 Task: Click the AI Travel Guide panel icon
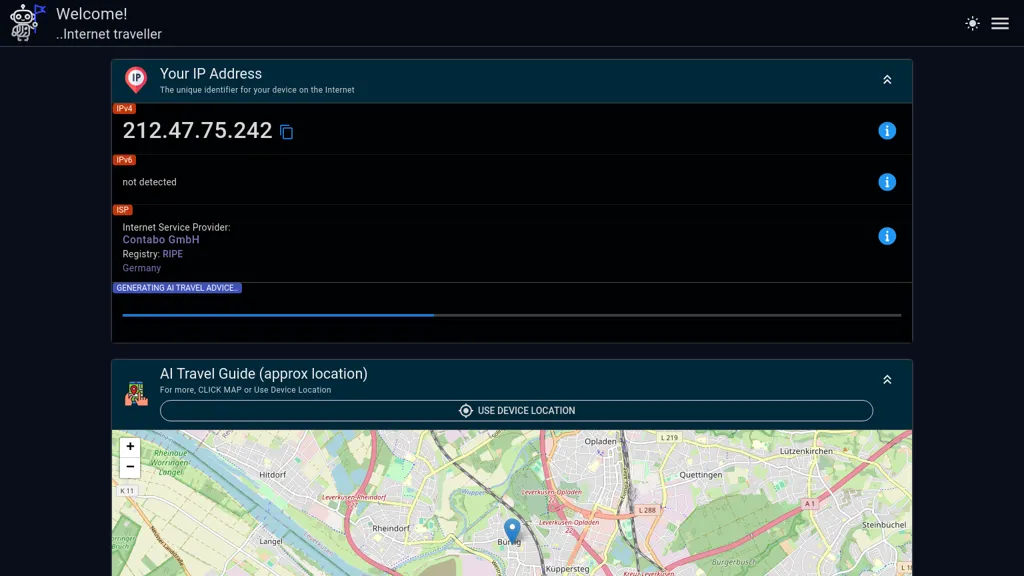136,394
